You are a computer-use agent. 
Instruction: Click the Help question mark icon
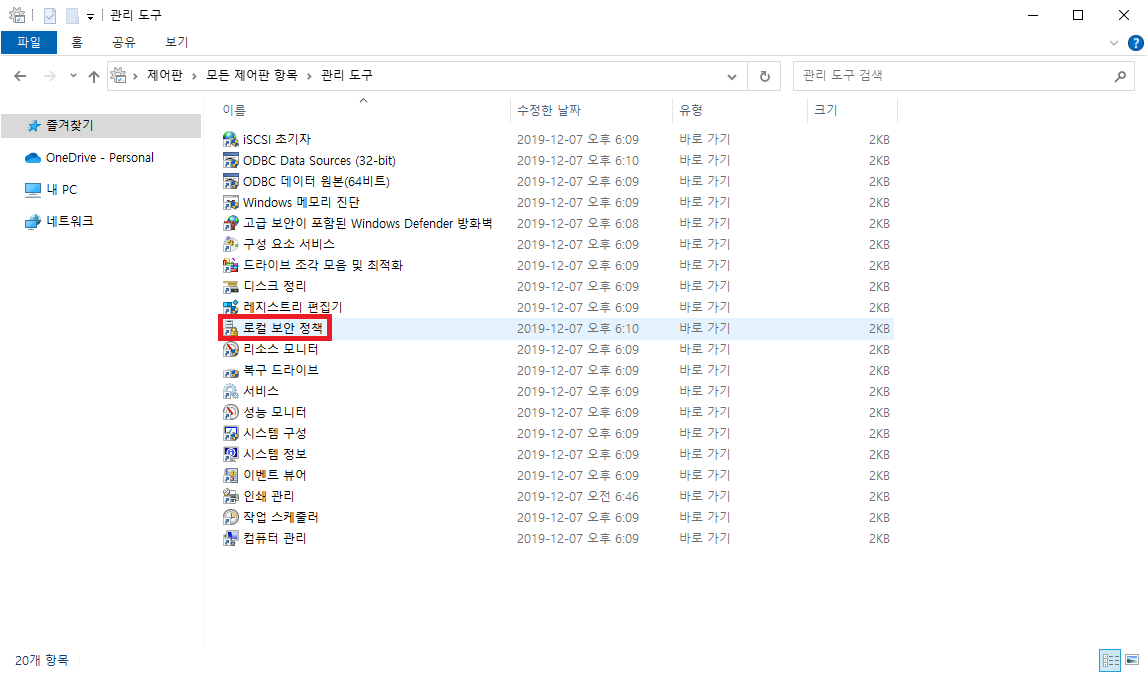tap(1136, 43)
